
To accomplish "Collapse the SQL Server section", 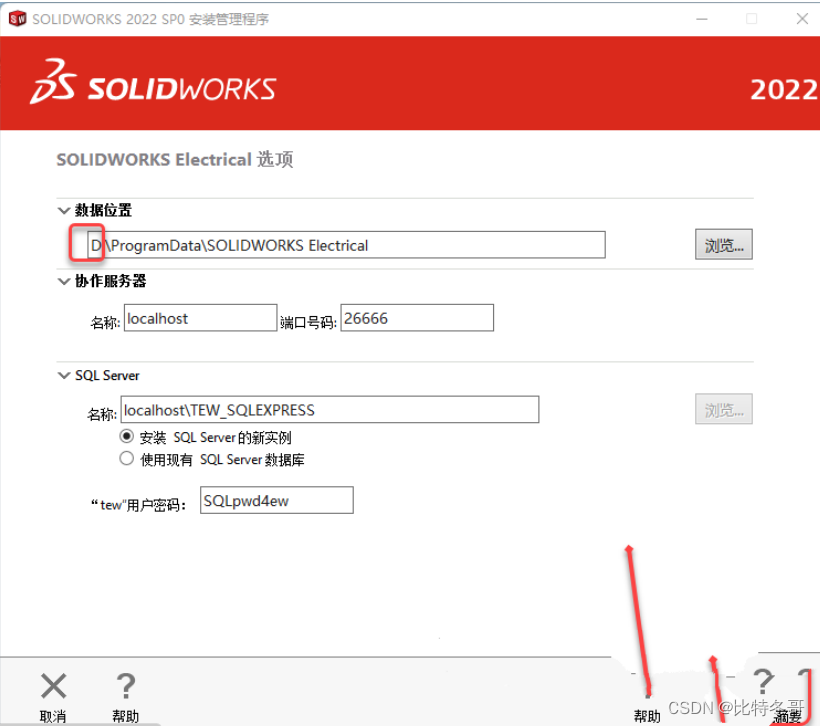I will click(x=64, y=376).
